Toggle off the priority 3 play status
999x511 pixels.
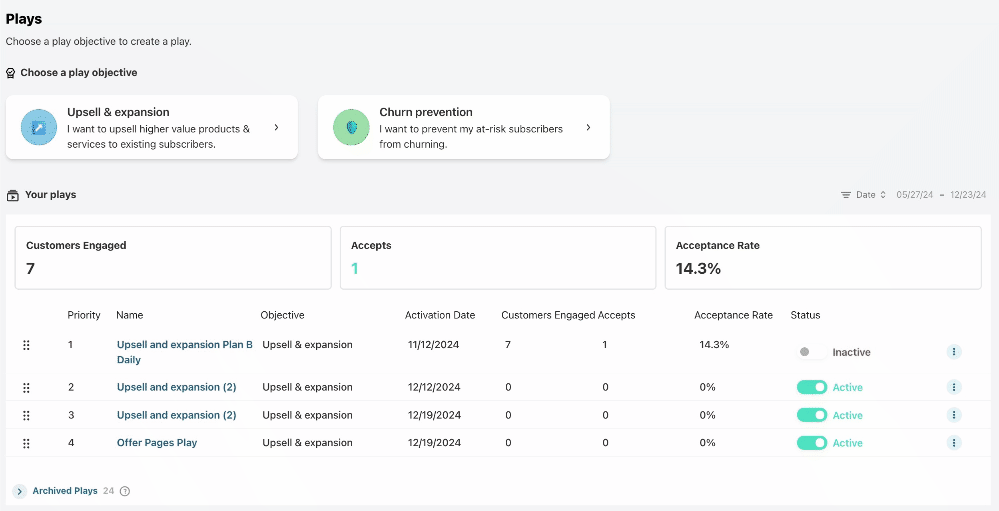[x=812, y=415]
